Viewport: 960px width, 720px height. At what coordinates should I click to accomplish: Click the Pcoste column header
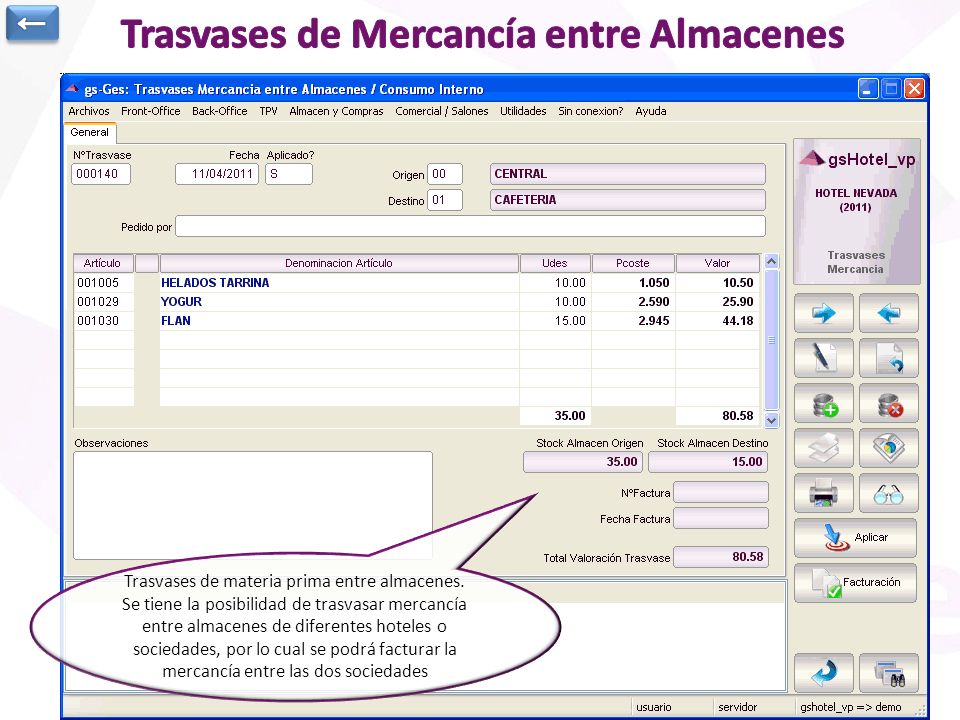pyautogui.click(x=633, y=263)
